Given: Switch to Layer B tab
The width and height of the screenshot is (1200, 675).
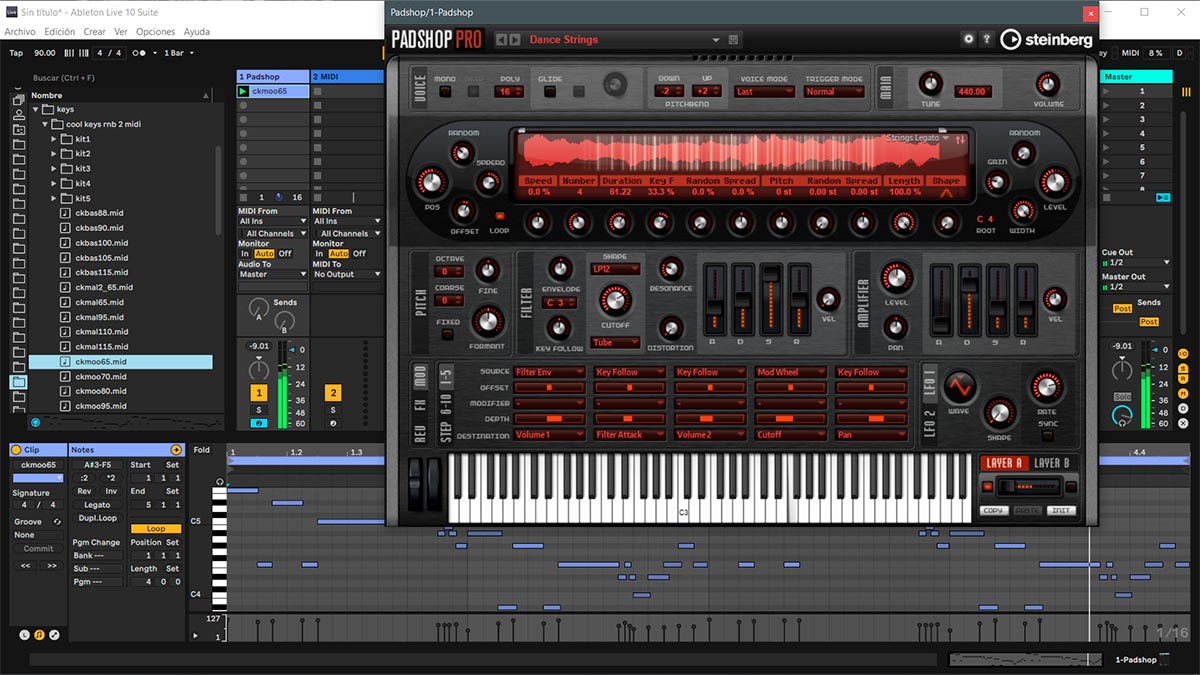Looking at the screenshot, I should coord(1051,463).
